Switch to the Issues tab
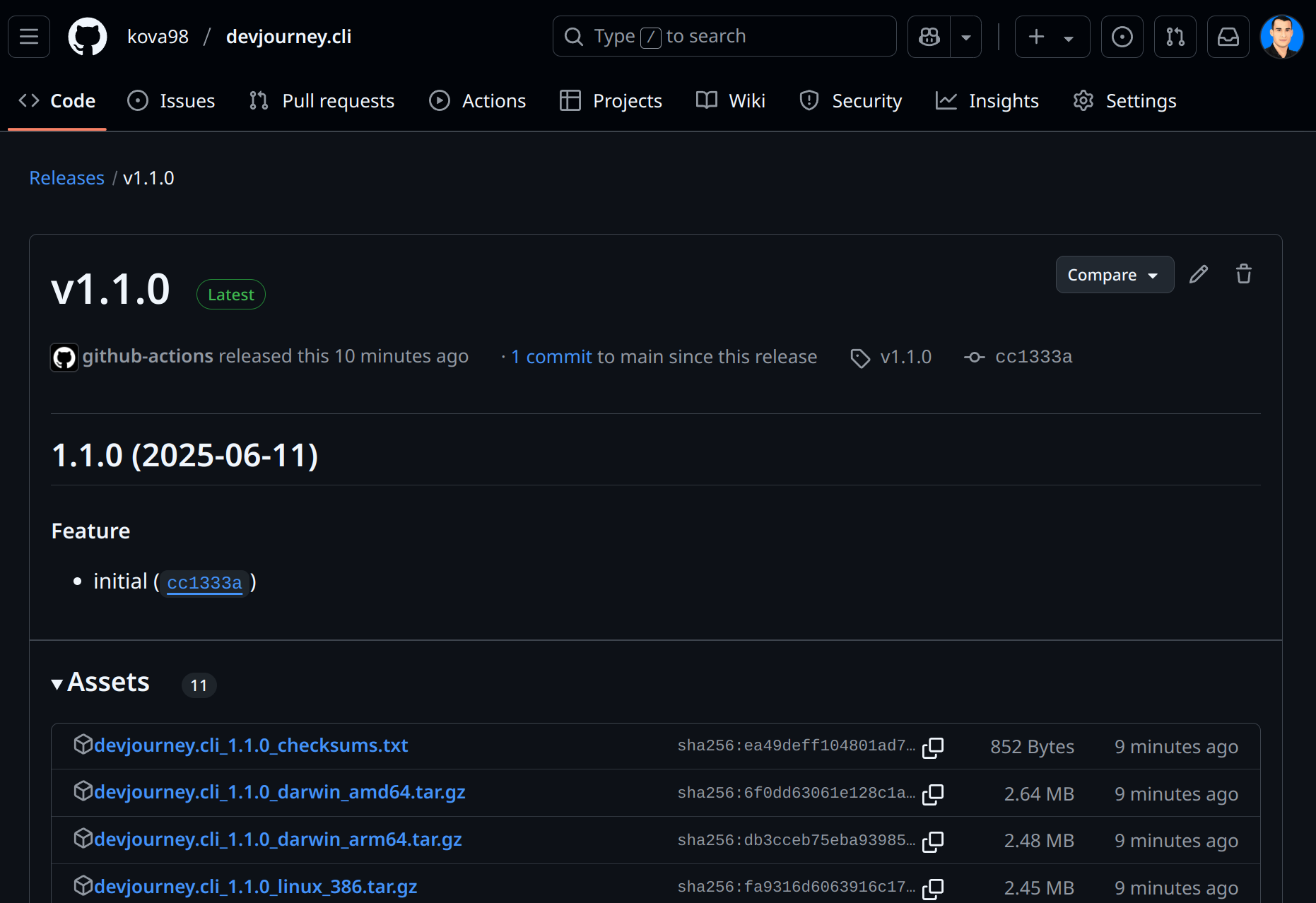Viewport: 1316px width, 903px height. [x=171, y=101]
